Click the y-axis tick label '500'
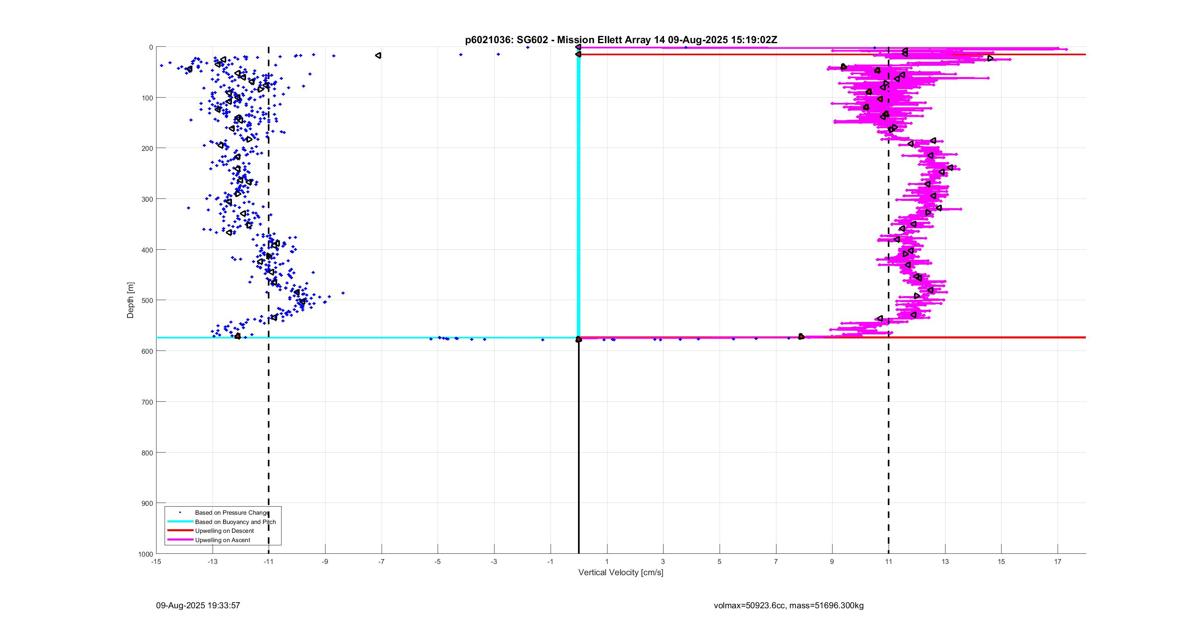 pyautogui.click(x=146, y=300)
